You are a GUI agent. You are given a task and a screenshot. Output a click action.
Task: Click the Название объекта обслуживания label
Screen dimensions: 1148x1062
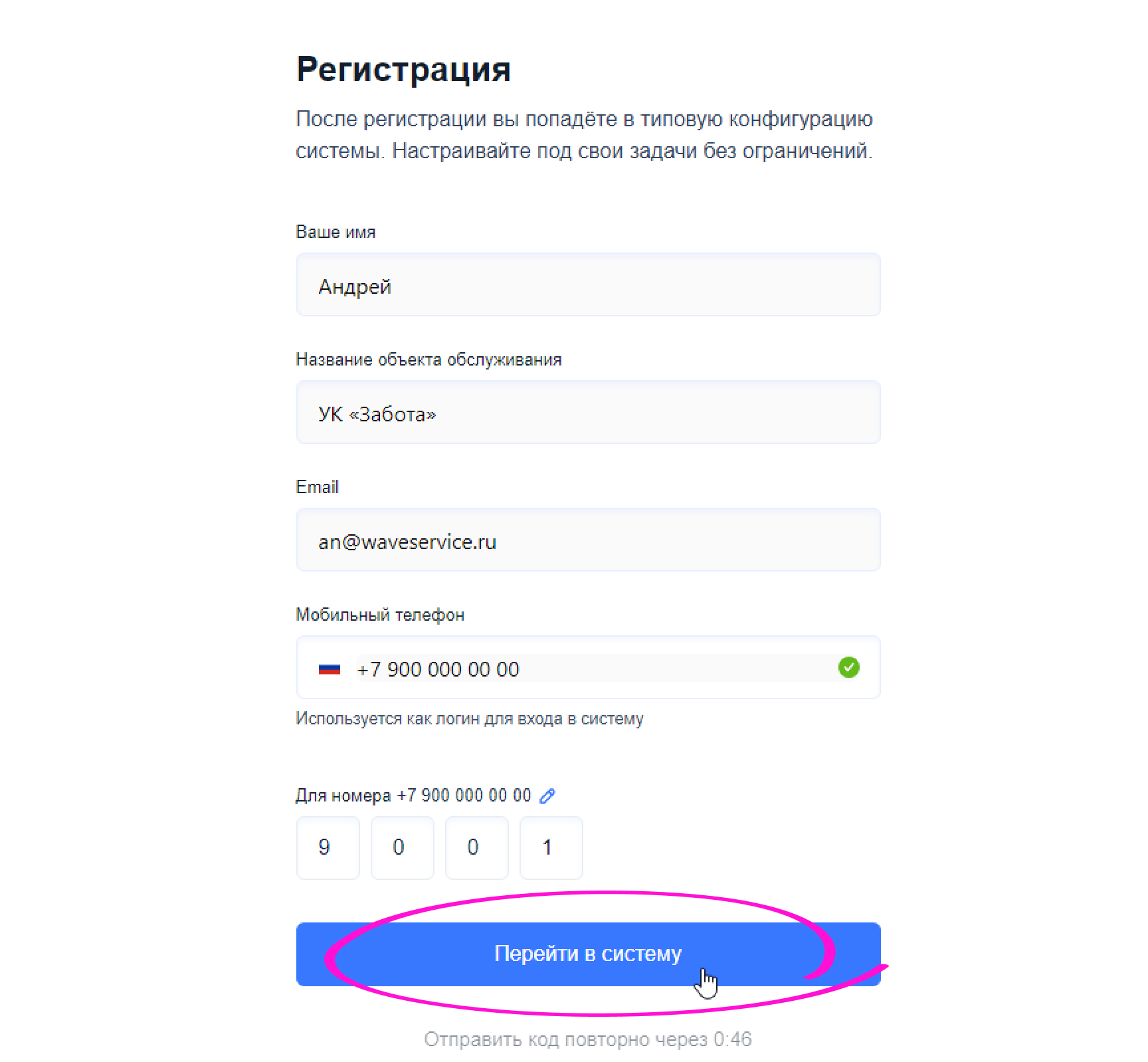429,360
